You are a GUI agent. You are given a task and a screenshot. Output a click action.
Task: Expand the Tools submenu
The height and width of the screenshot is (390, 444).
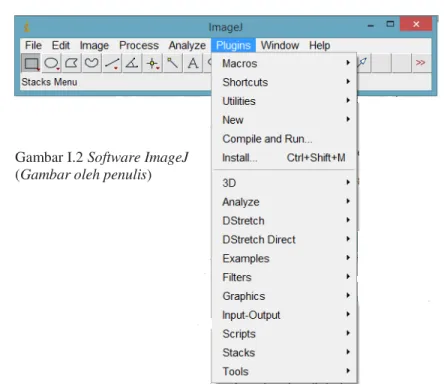point(285,371)
